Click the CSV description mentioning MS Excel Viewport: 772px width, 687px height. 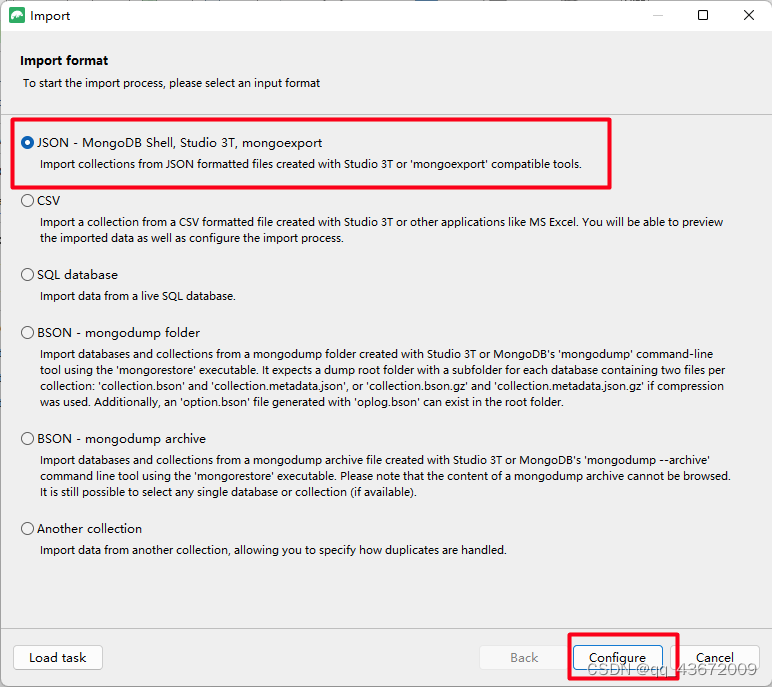click(382, 230)
